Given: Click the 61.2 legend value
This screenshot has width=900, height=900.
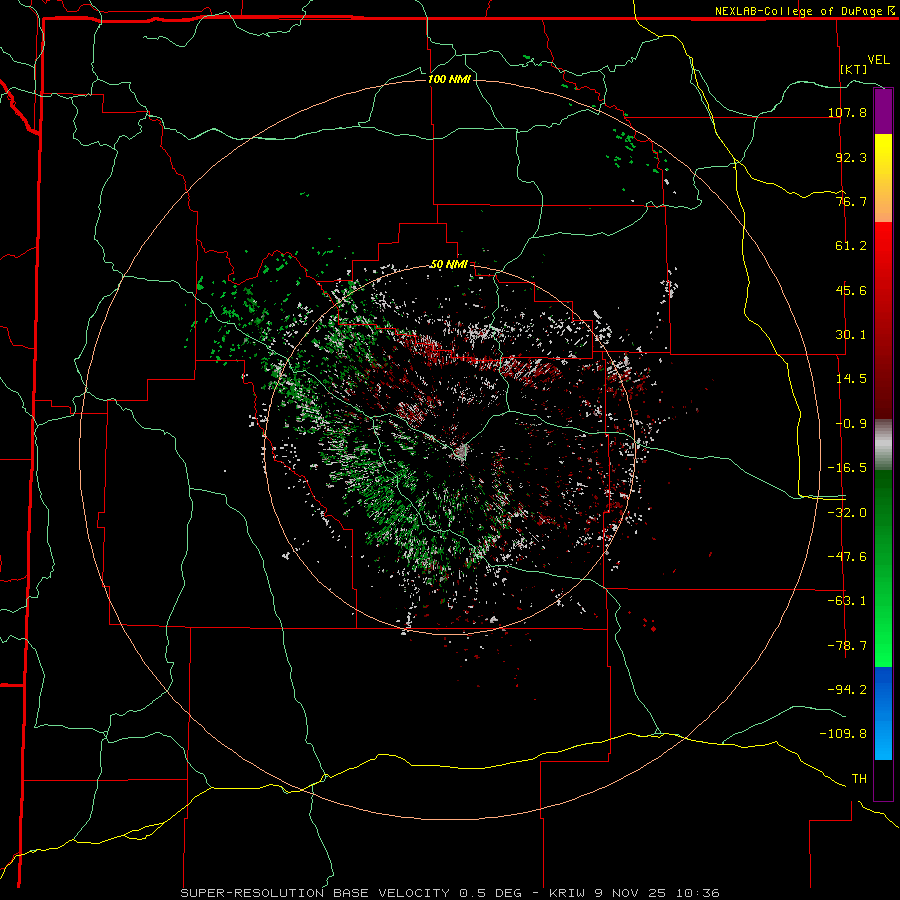Looking at the screenshot, I should pos(851,246).
